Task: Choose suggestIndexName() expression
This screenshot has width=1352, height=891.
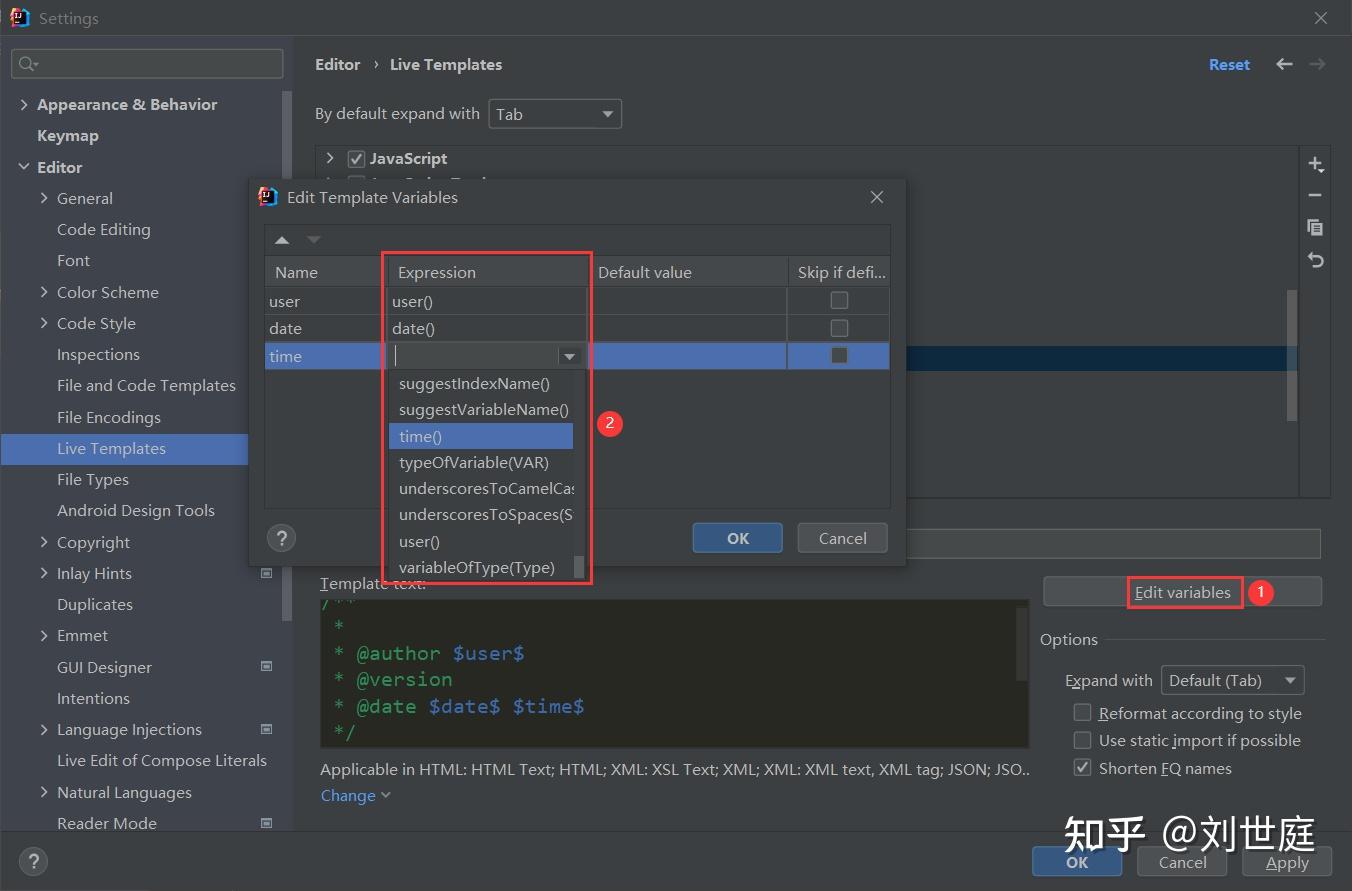Action: [x=480, y=383]
